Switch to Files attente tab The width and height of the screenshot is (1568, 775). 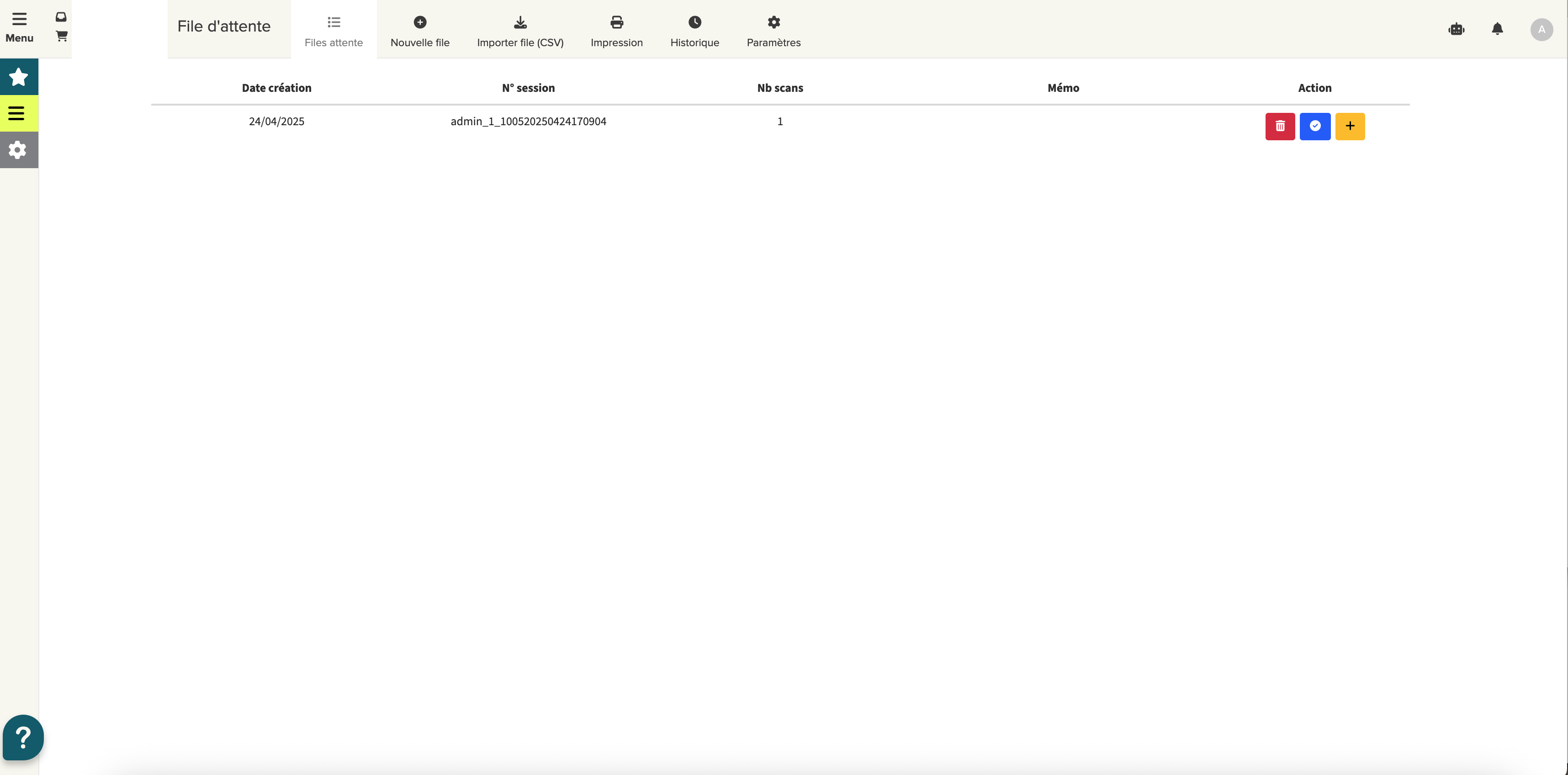click(334, 30)
